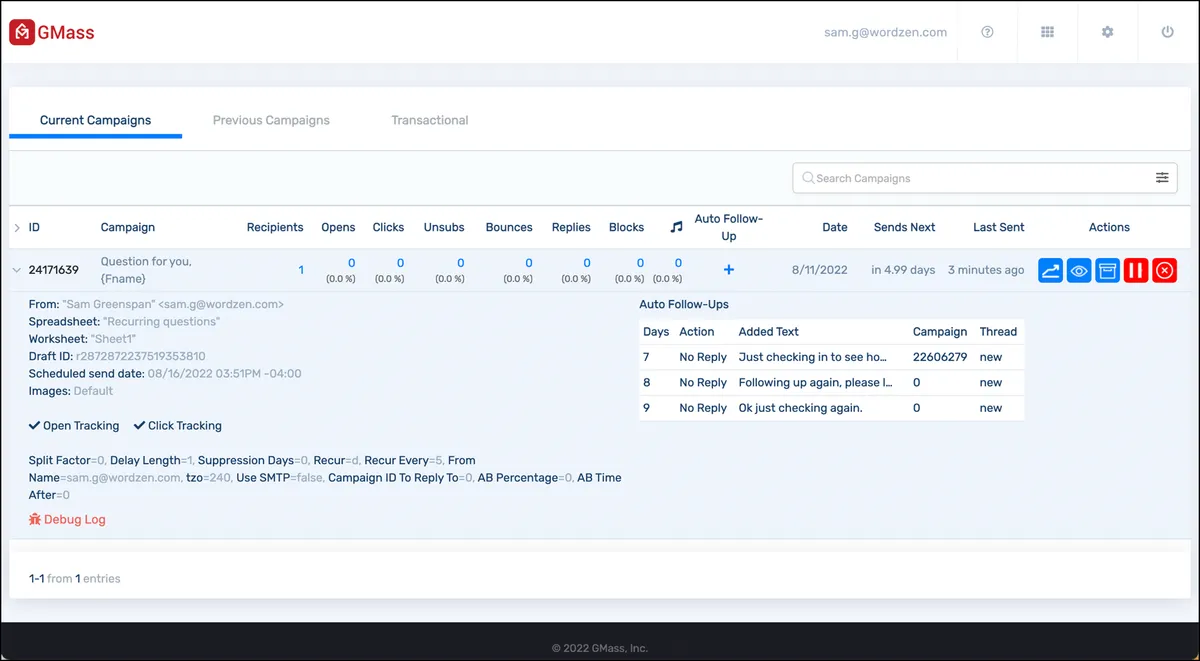Focus the Search Campaigns field
Screen dimensions: 1200x661
pos(985,178)
